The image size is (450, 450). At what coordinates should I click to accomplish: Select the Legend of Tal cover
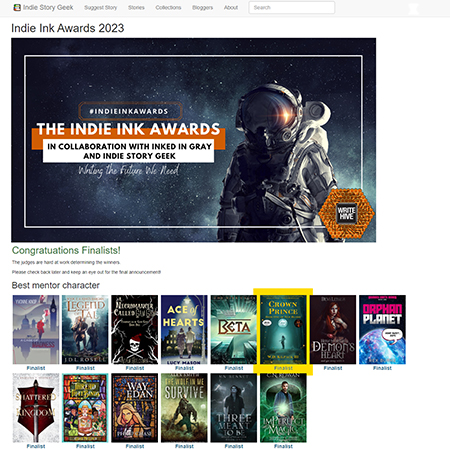tap(85, 329)
